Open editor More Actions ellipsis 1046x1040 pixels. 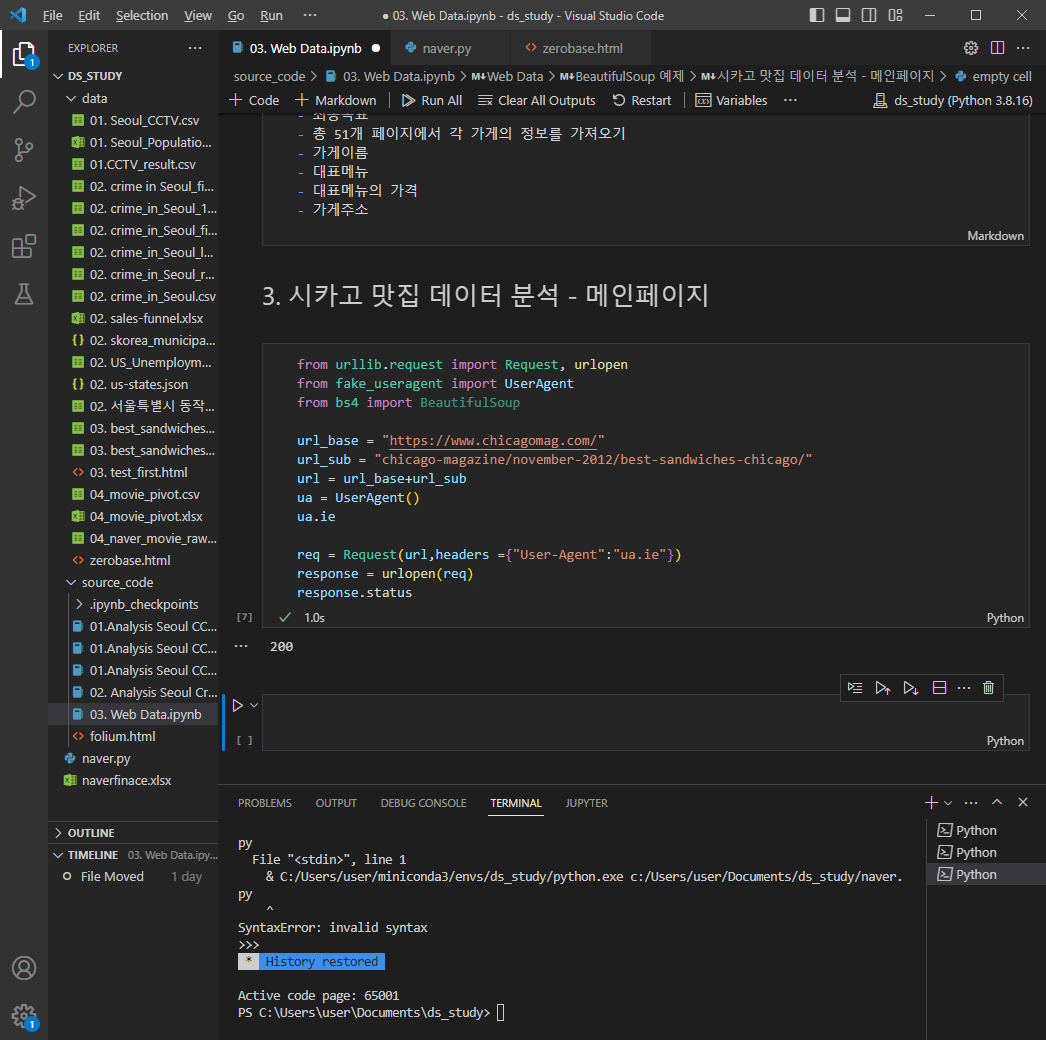point(1023,48)
